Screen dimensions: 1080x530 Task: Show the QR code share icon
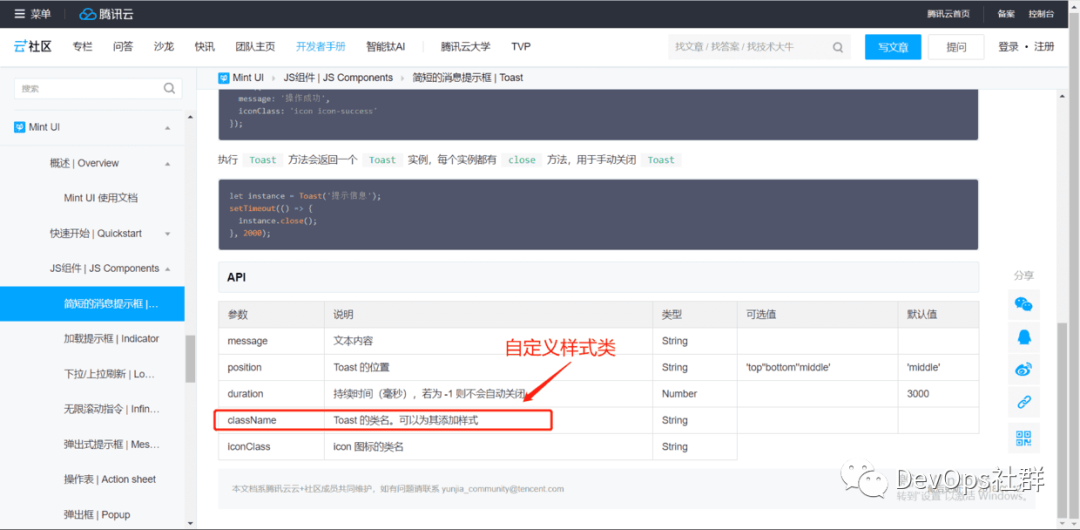[x=1024, y=437]
